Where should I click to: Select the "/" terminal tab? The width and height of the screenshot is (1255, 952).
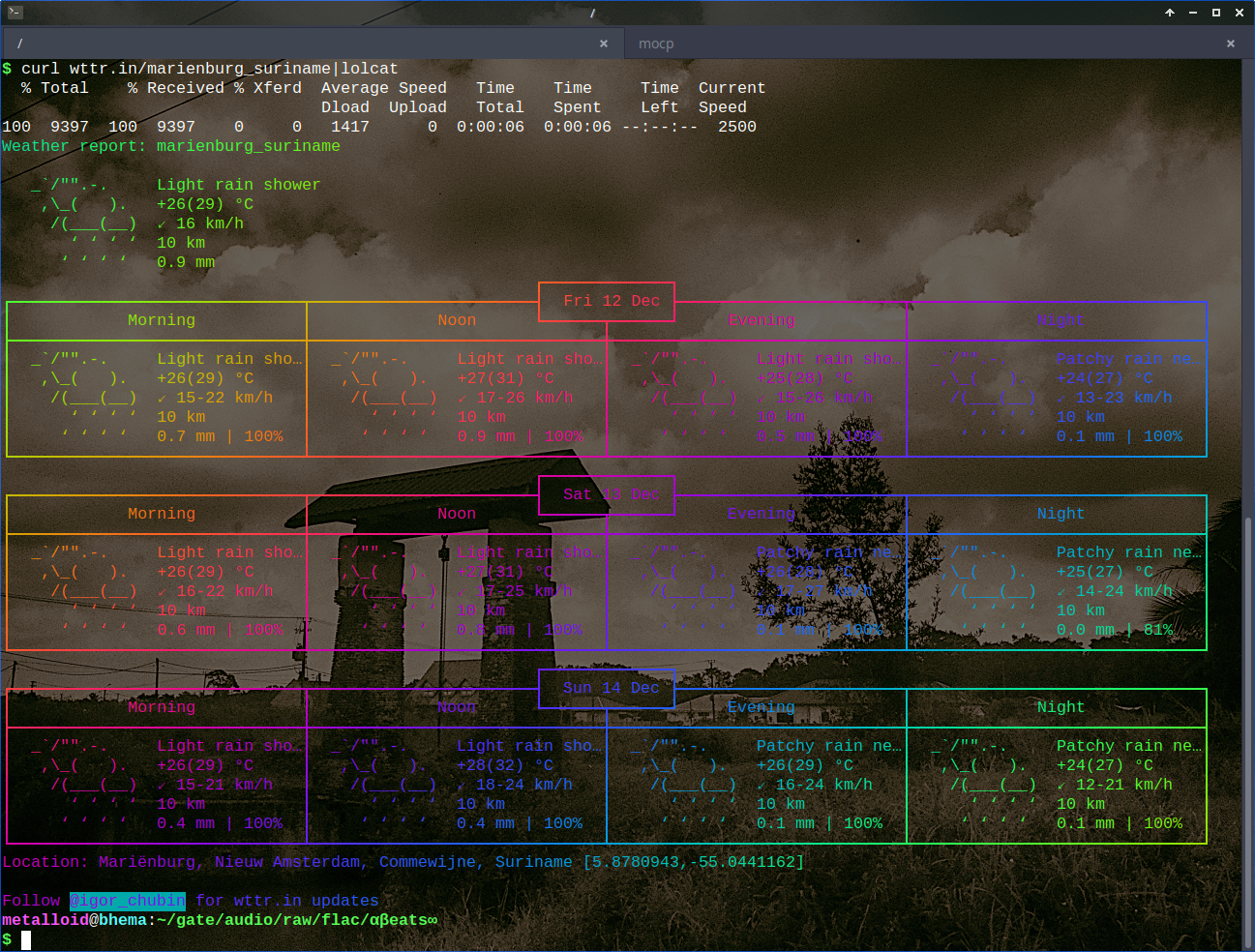point(290,44)
